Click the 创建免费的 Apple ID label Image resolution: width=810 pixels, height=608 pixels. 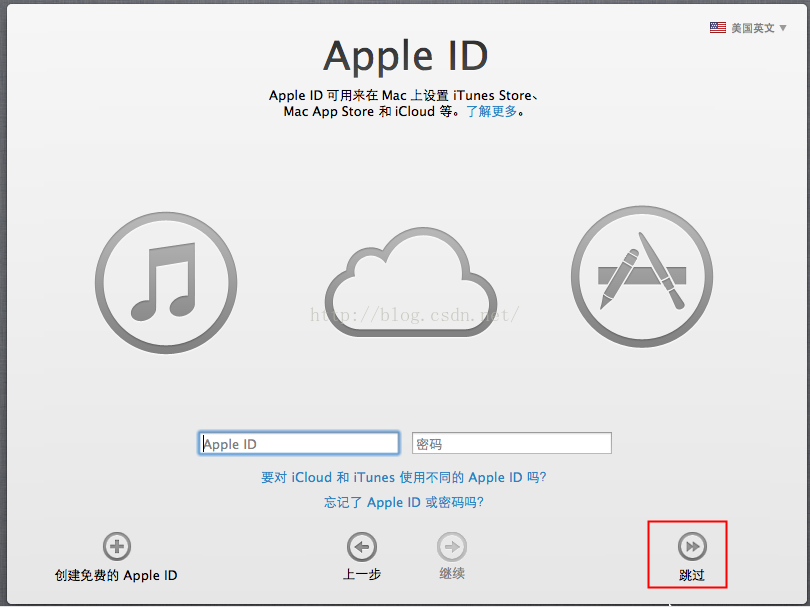coord(116,575)
